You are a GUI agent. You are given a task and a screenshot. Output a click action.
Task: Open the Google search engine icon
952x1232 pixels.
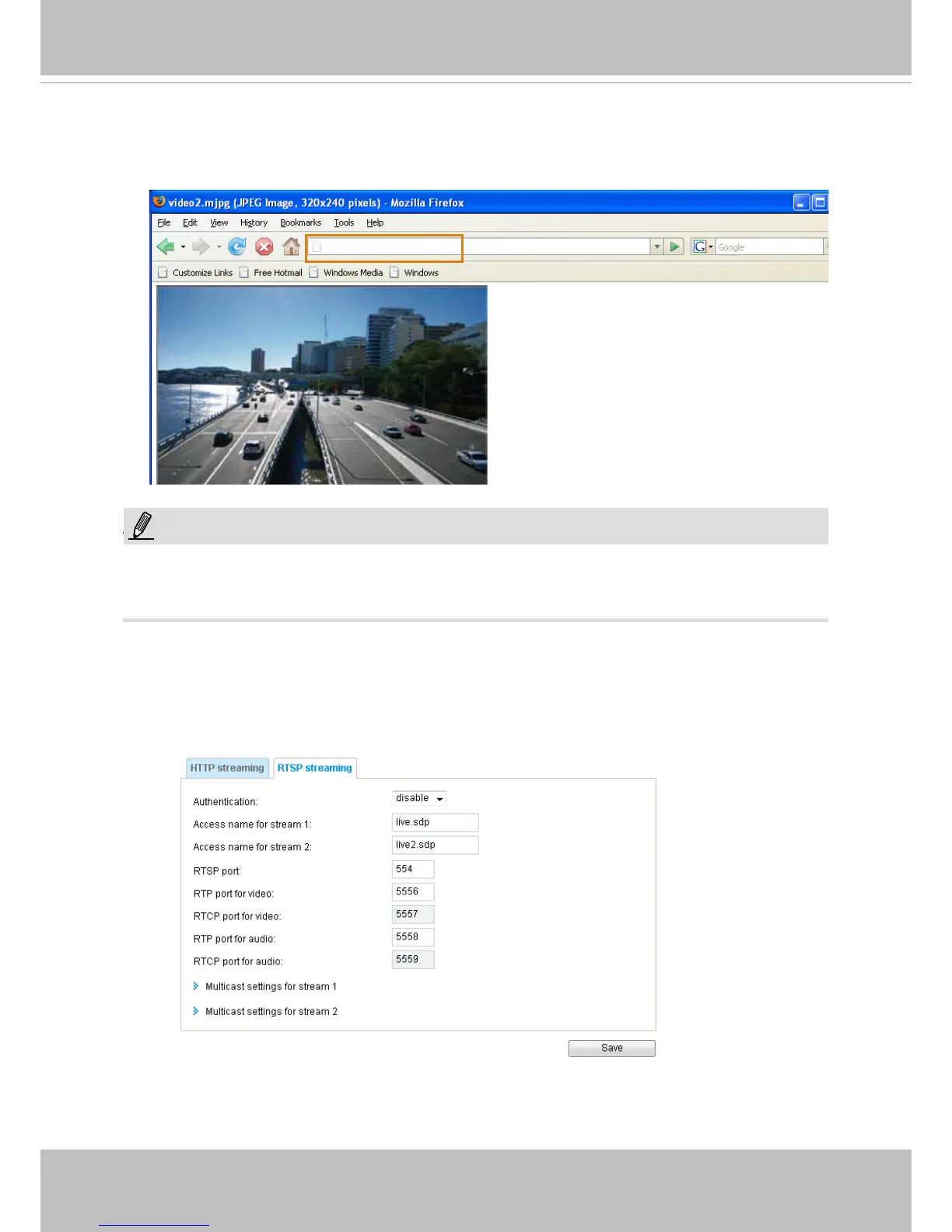[700, 247]
